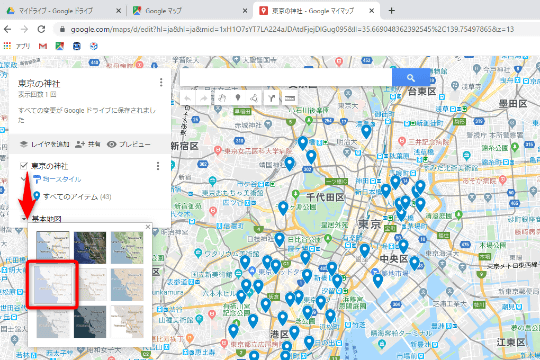Open the Google Maps bookmark
540x360 pixels.
pos(60,46)
